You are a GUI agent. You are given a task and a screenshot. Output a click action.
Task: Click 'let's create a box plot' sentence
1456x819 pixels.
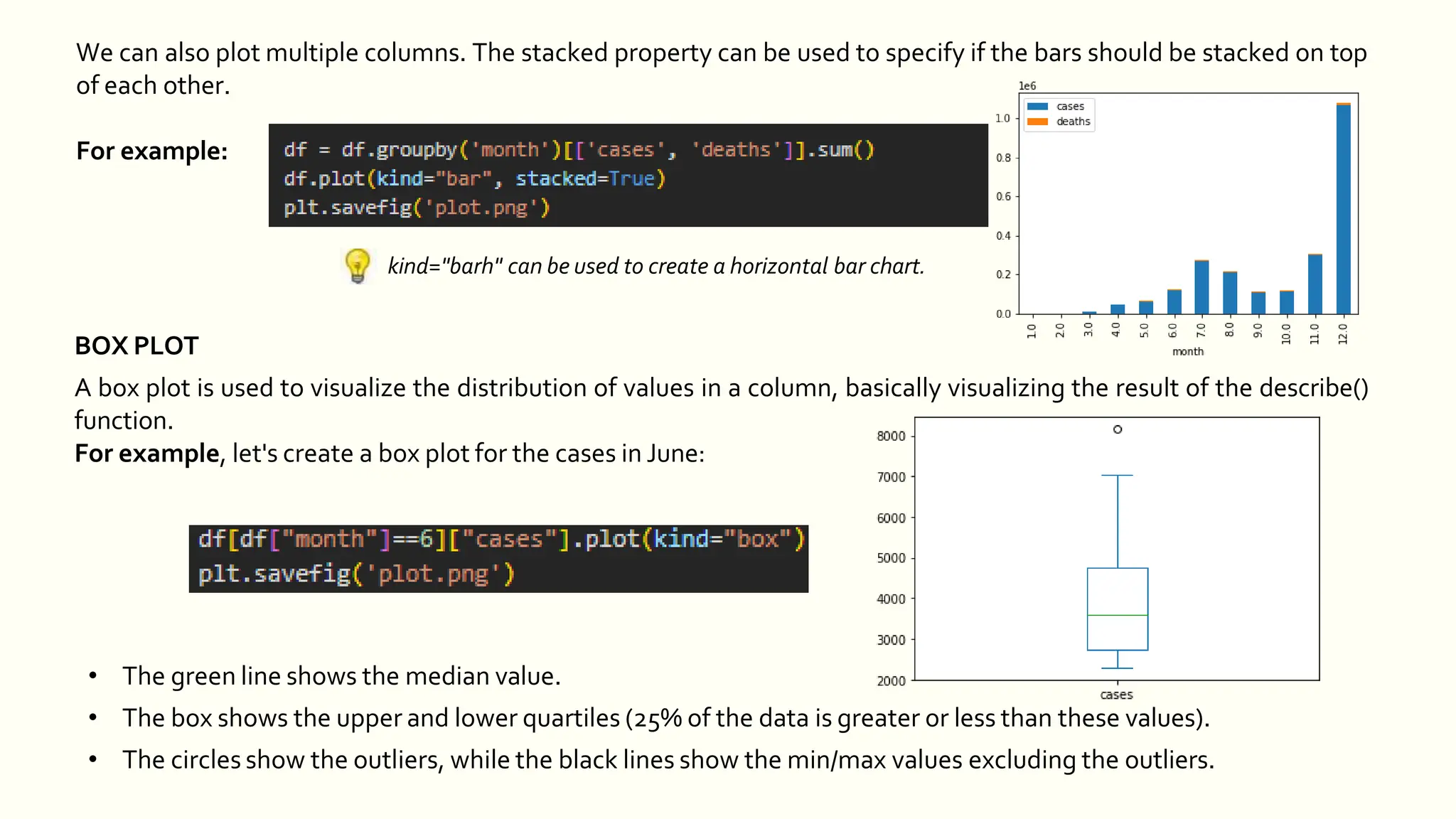pos(469,454)
